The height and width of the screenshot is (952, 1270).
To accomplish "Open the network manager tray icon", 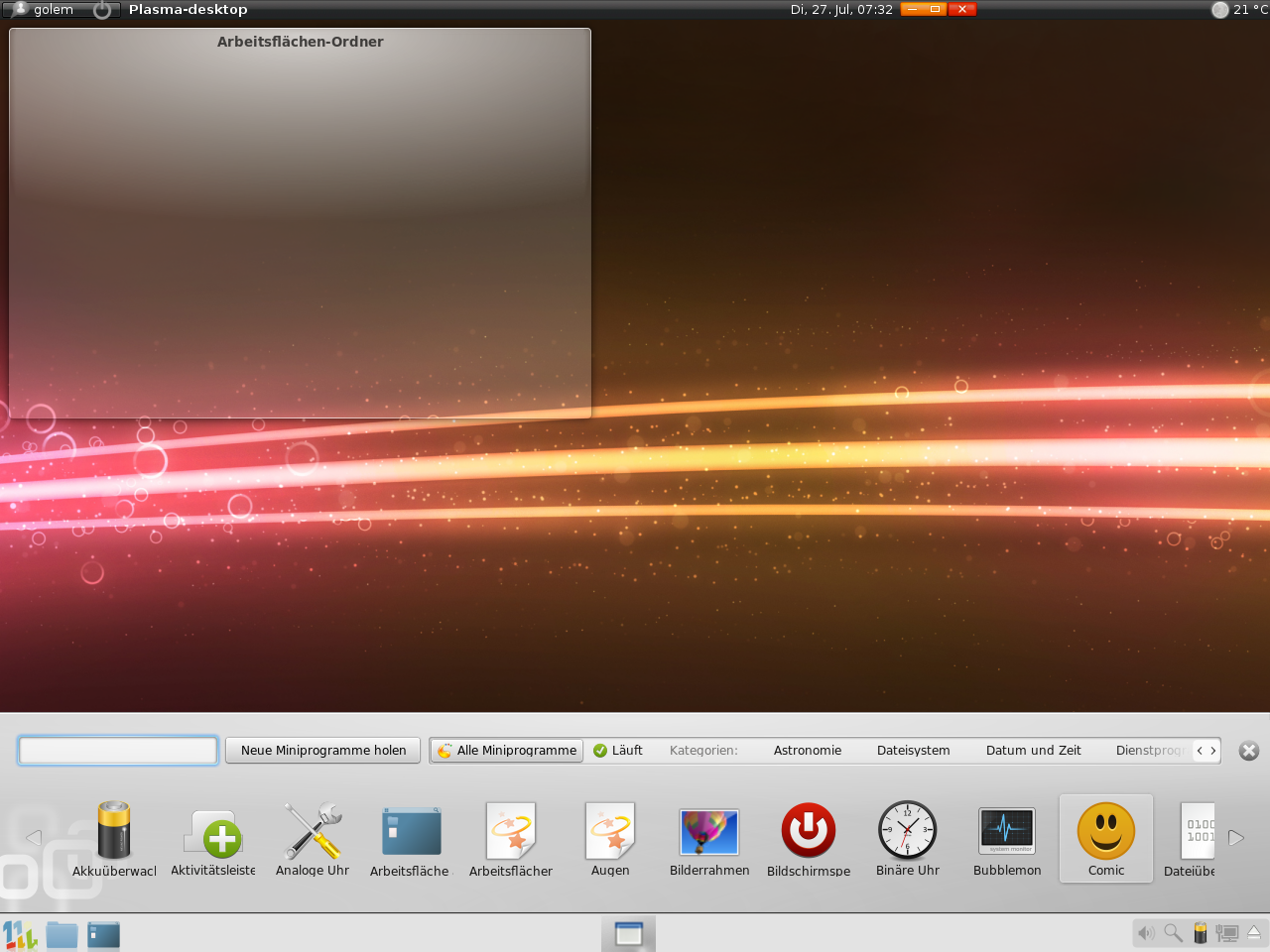I will 1226,933.
